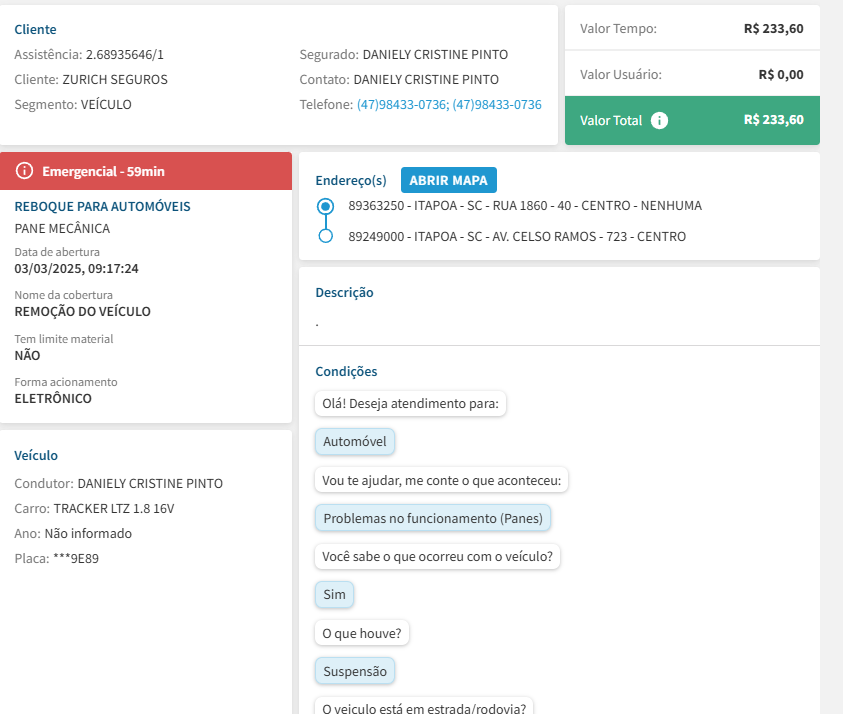This screenshot has height=714, width=843.
Task: Click the red Emergencial - 59min banner
Action: (x=146, y=171)
